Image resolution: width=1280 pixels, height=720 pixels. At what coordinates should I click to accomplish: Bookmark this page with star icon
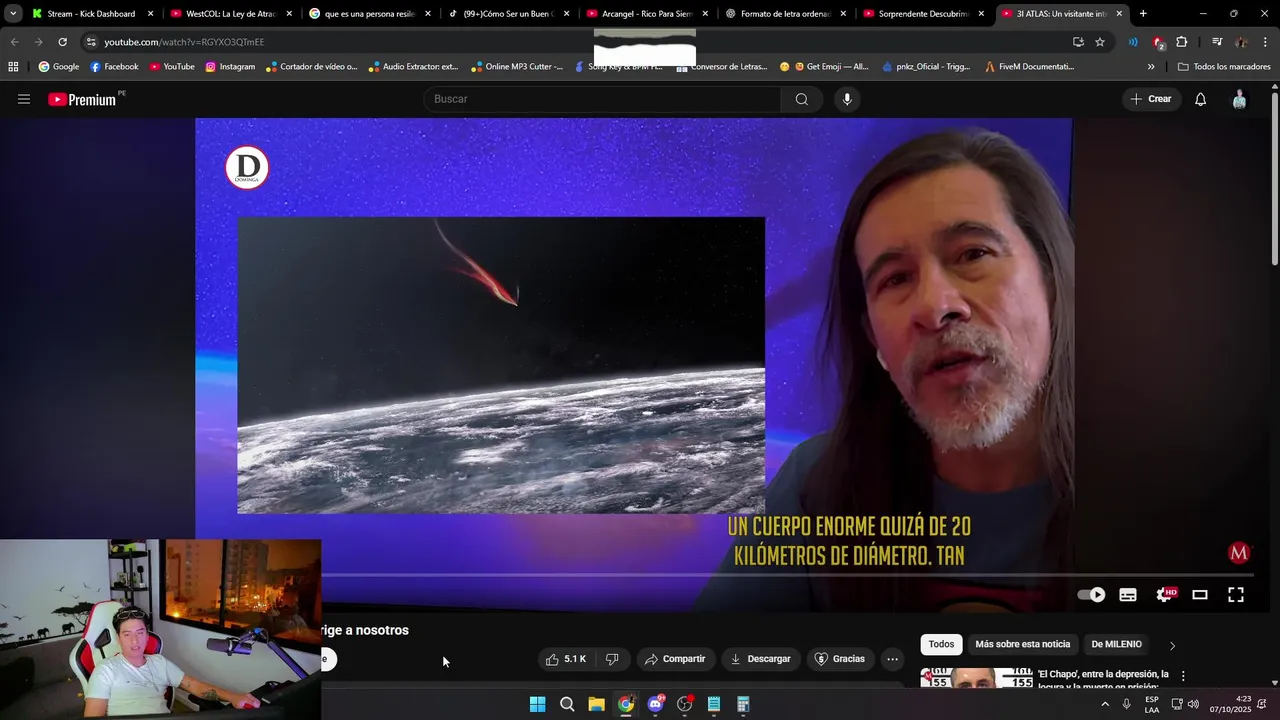1100,42
